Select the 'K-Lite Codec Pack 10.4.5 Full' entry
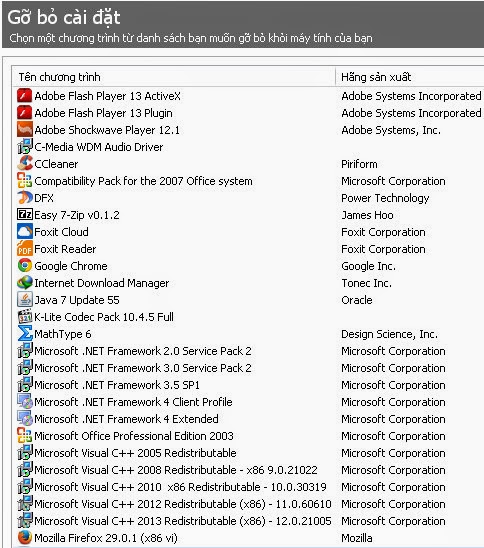 click(104, 317)
